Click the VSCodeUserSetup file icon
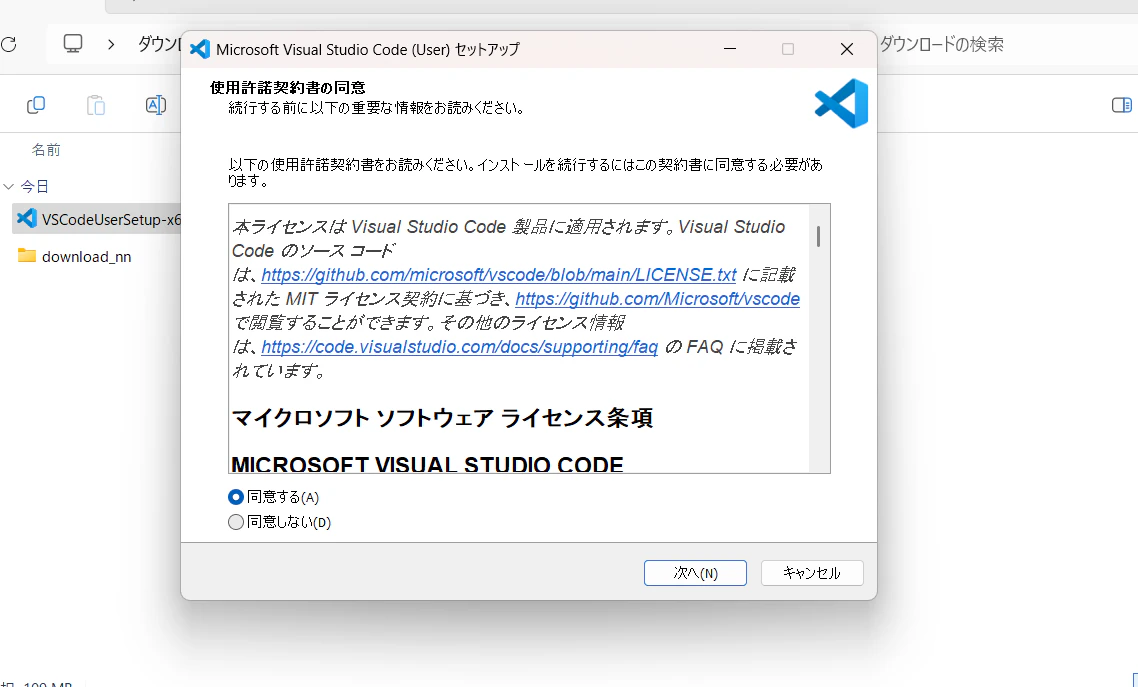Viewport: 1138px width, 687px height. coord(27,218)
